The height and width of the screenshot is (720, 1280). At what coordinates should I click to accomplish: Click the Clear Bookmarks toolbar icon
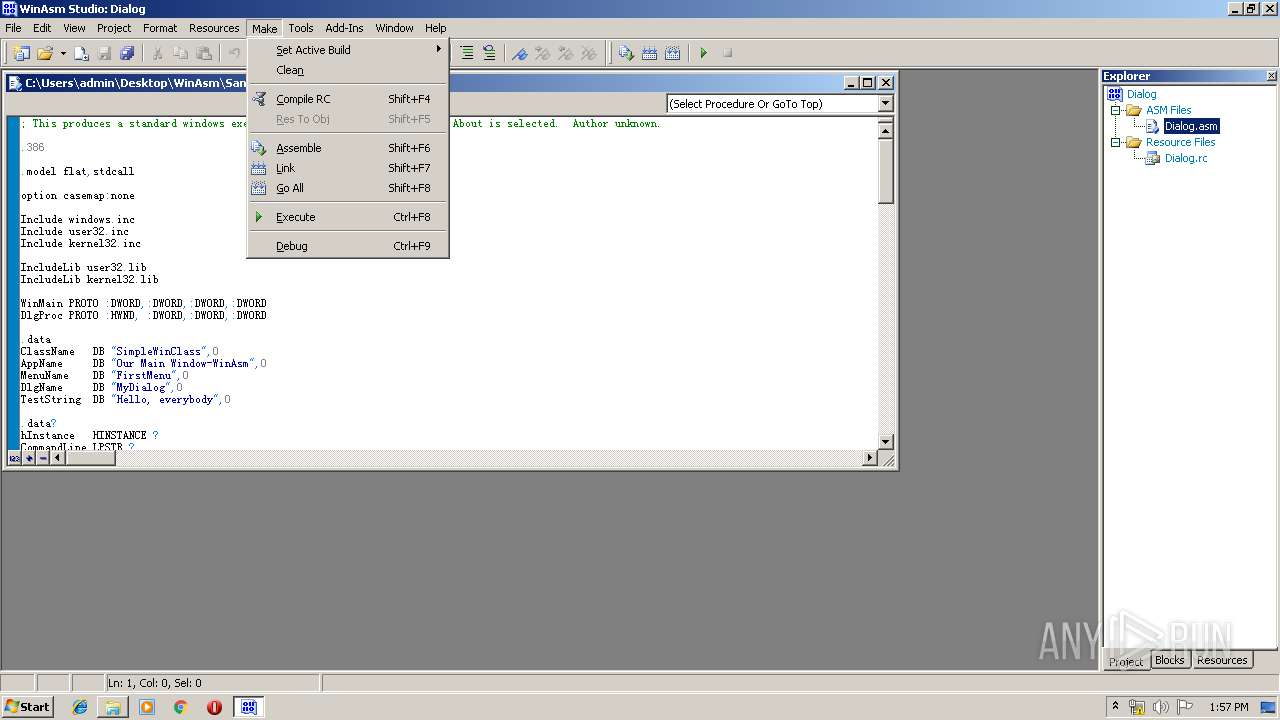click(x=589, y=53)
